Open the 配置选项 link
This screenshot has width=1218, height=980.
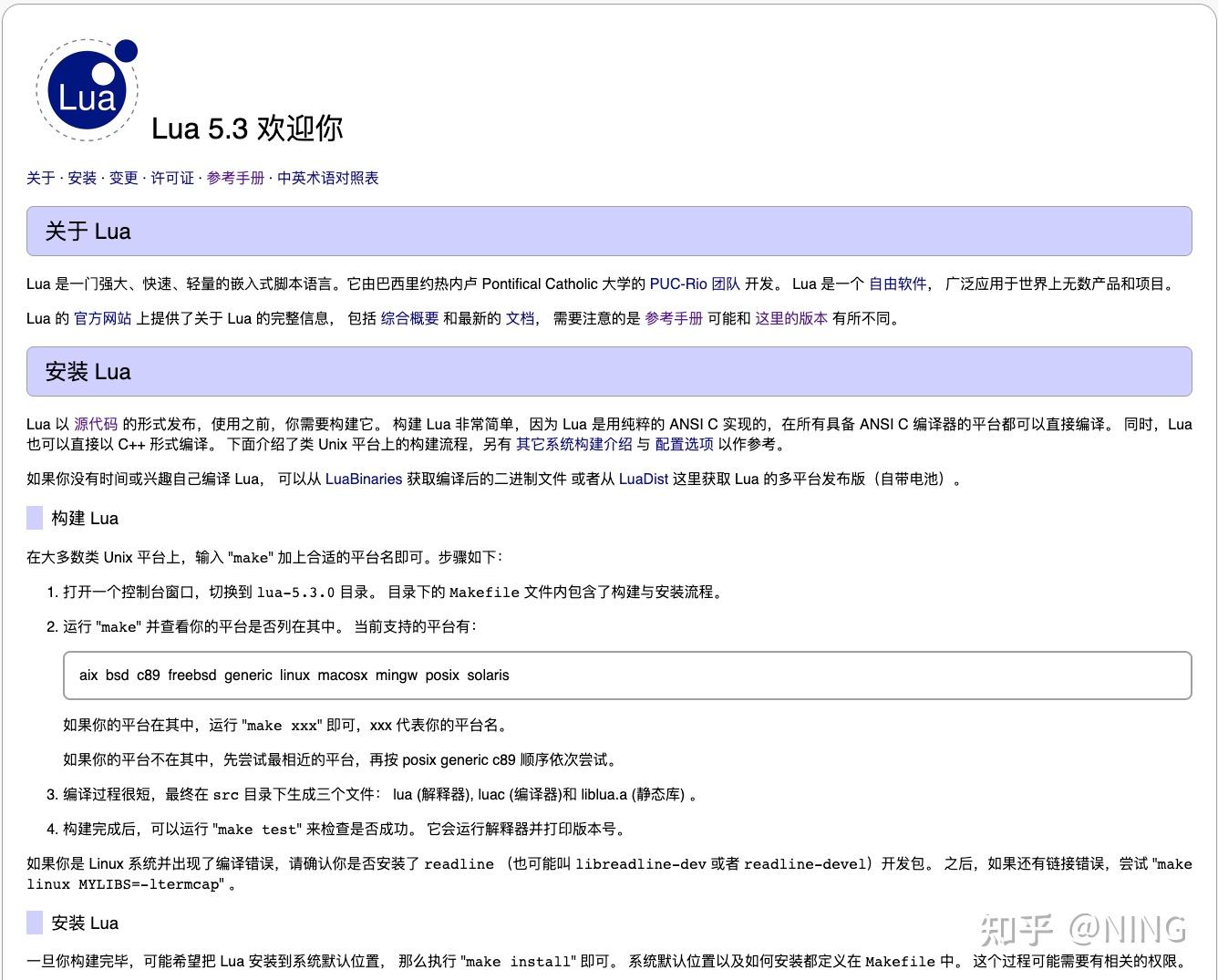point(685,444)
